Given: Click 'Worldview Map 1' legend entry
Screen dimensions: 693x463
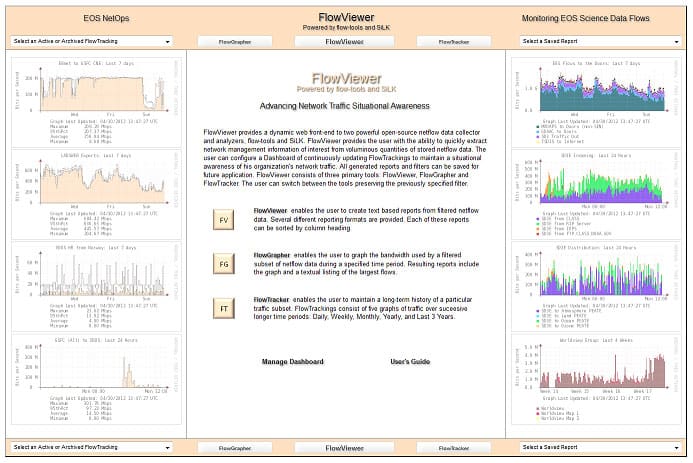Looking at the screenshot, I should [560, 414].
